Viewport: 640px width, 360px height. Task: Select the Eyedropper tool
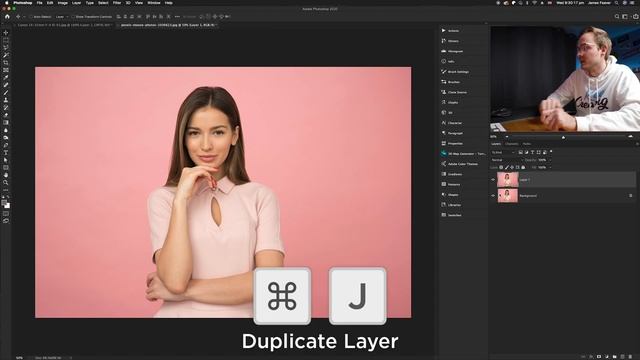(x=6, y=78)
